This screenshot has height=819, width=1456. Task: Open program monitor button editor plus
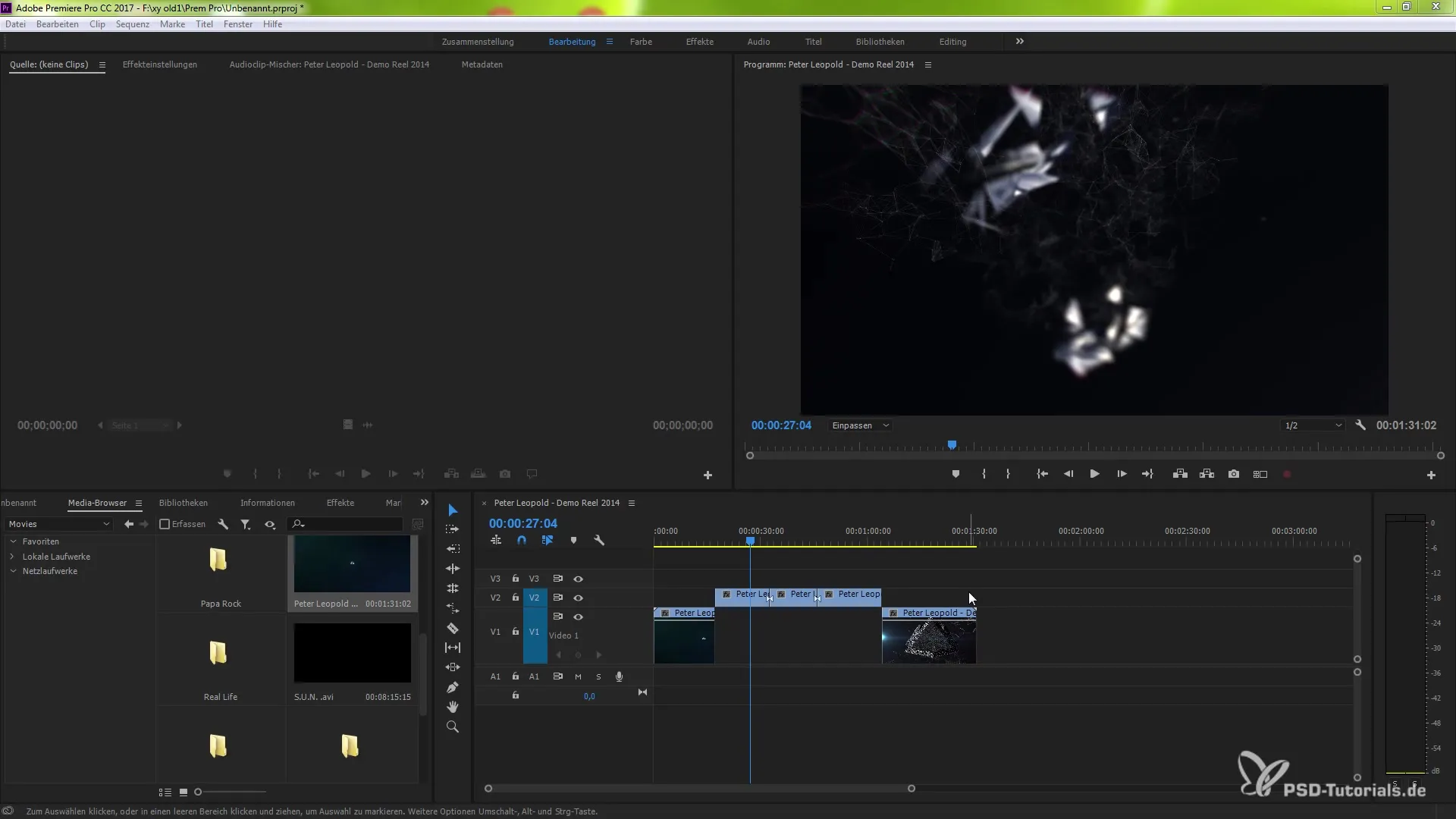(1431, 475)
